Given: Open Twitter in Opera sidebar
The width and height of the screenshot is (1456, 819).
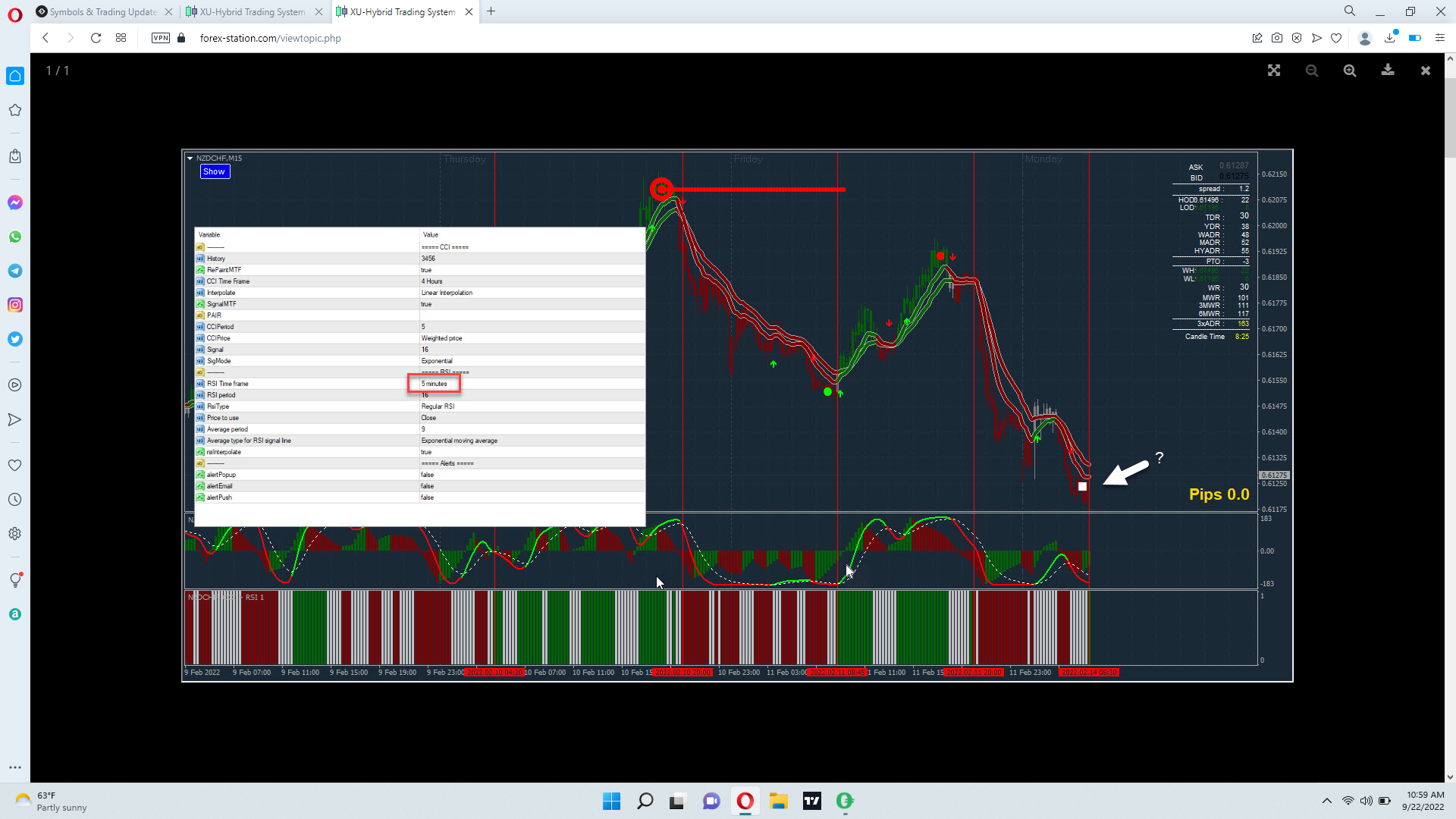Looking at the screenshot, I should (15, 339).
